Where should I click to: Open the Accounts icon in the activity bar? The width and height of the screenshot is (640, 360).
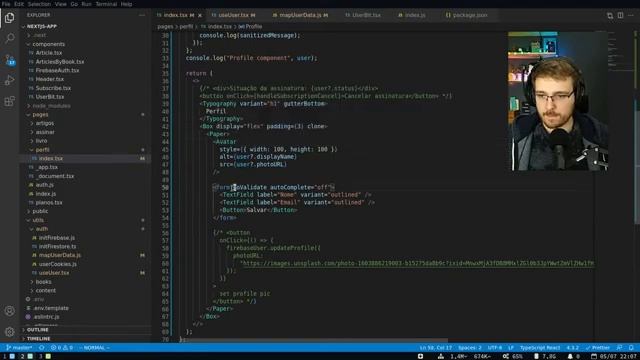(x=9, y=311)
